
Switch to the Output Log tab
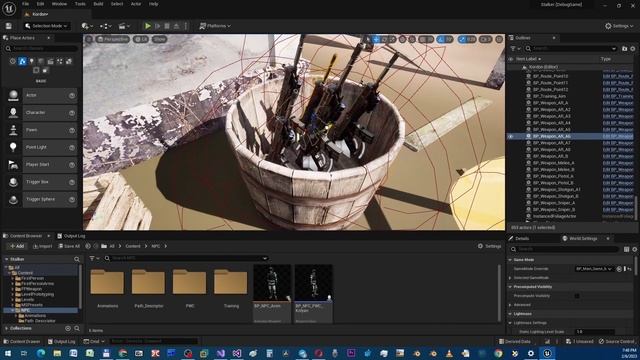coord(71,236)
